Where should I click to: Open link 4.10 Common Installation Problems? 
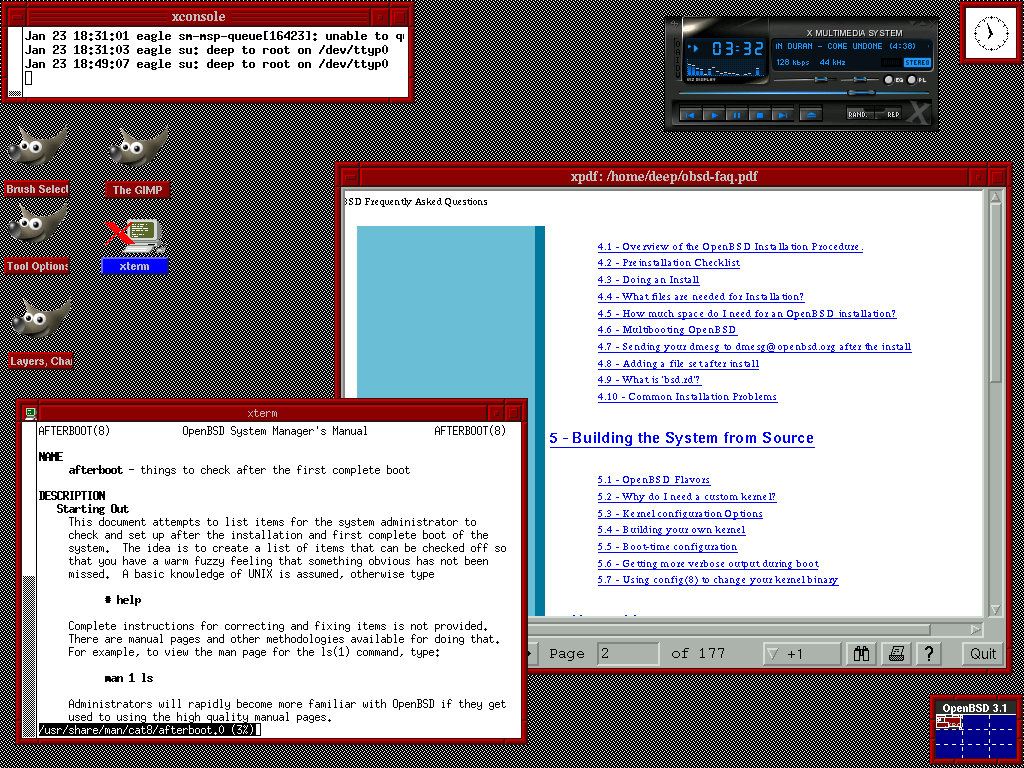[687, 397]
